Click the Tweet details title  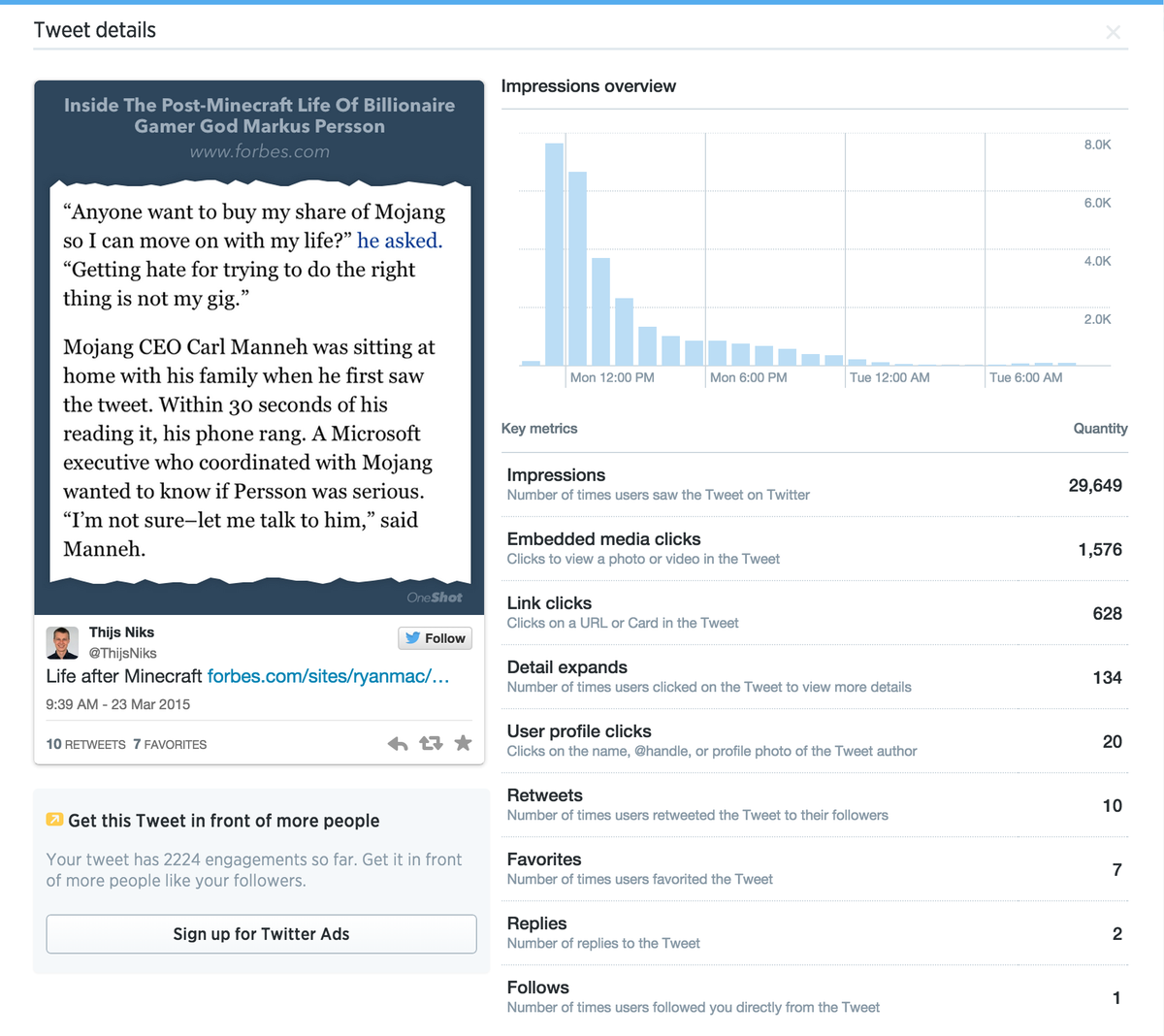pos(95,30)
